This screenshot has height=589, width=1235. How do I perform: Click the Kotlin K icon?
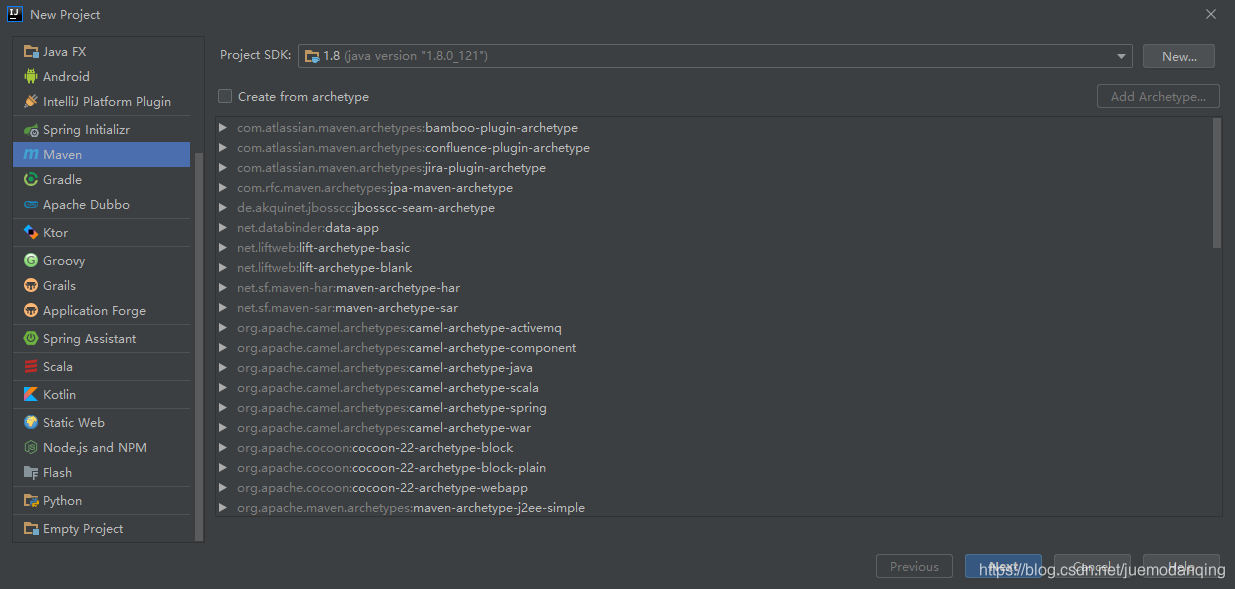click(x=31, y=395)
